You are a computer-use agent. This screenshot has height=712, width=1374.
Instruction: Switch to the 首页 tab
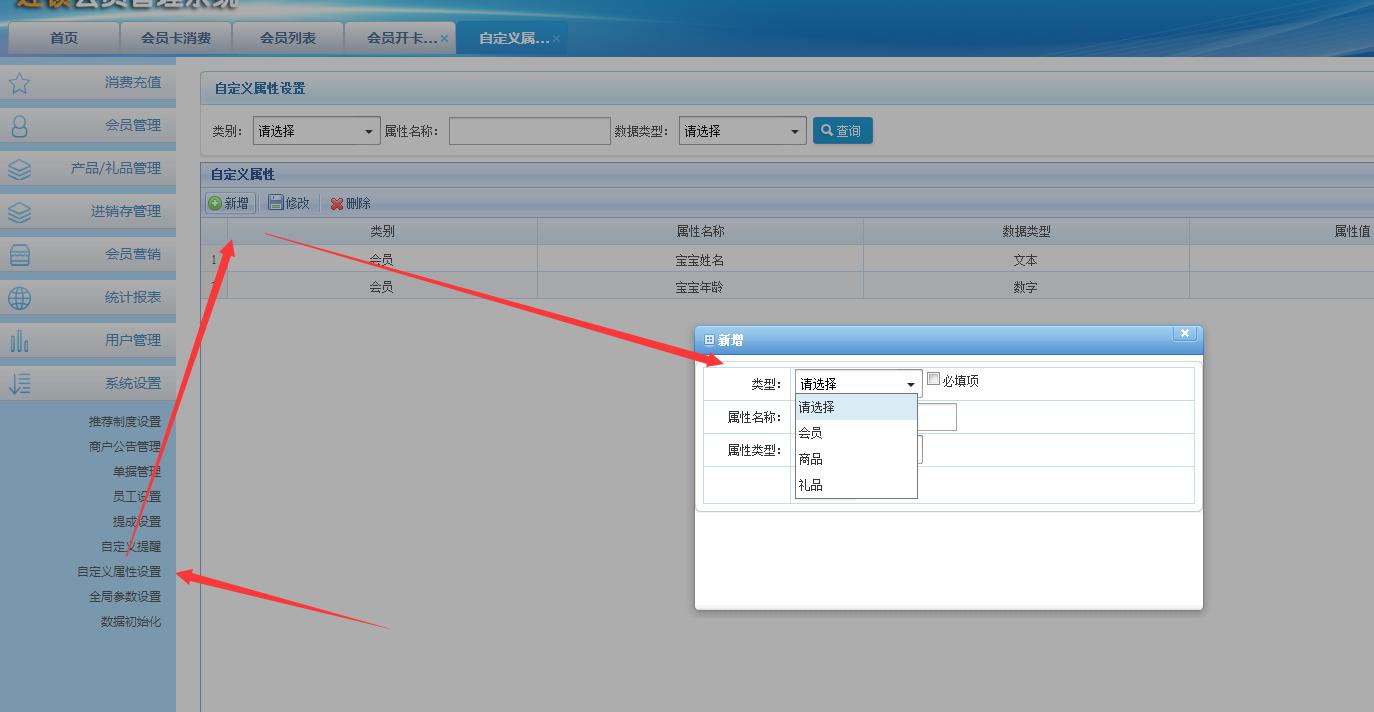click(x=64, y=38)
